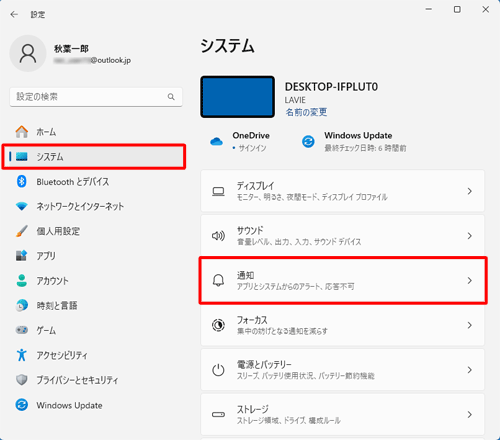Click the ストレージ drive icon
The image size is (500, 440).
coord(218,414)
